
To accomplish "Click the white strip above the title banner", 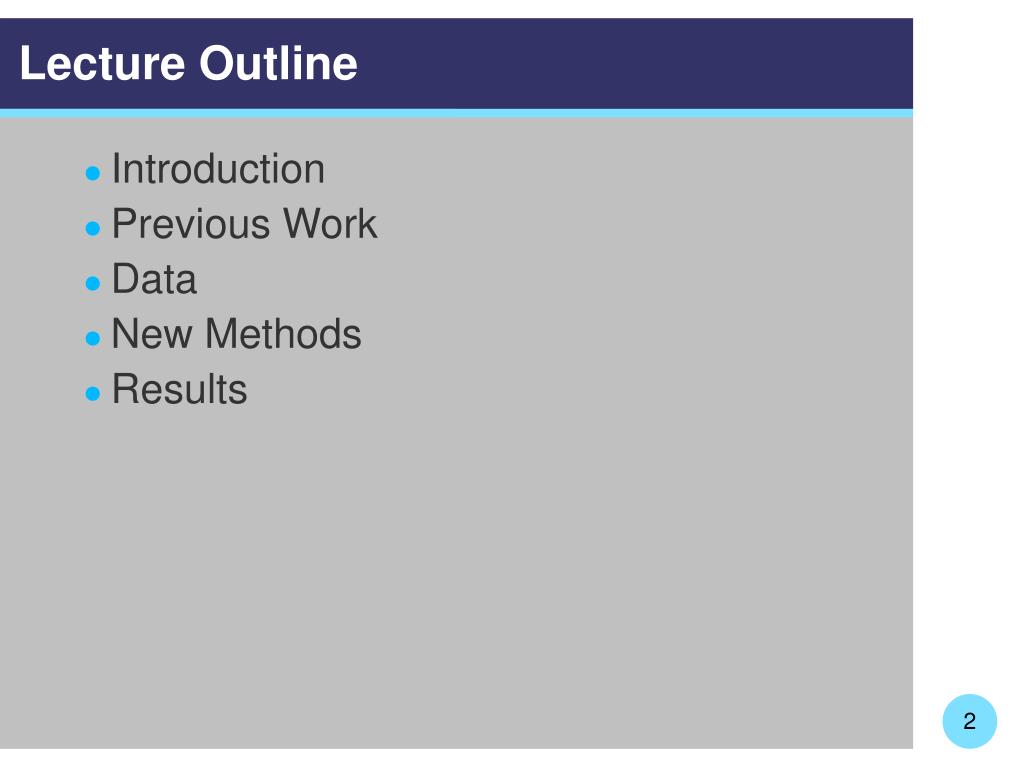I will click(456, 8).
